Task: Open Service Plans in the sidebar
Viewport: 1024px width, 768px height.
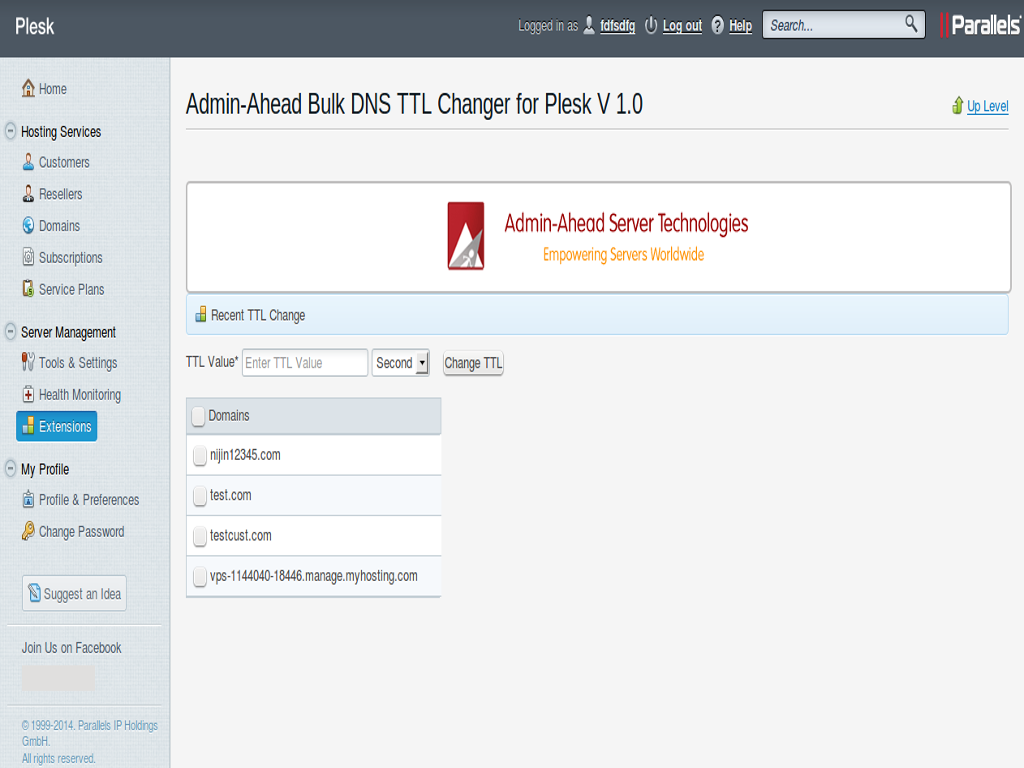Action: coord(71,289)
